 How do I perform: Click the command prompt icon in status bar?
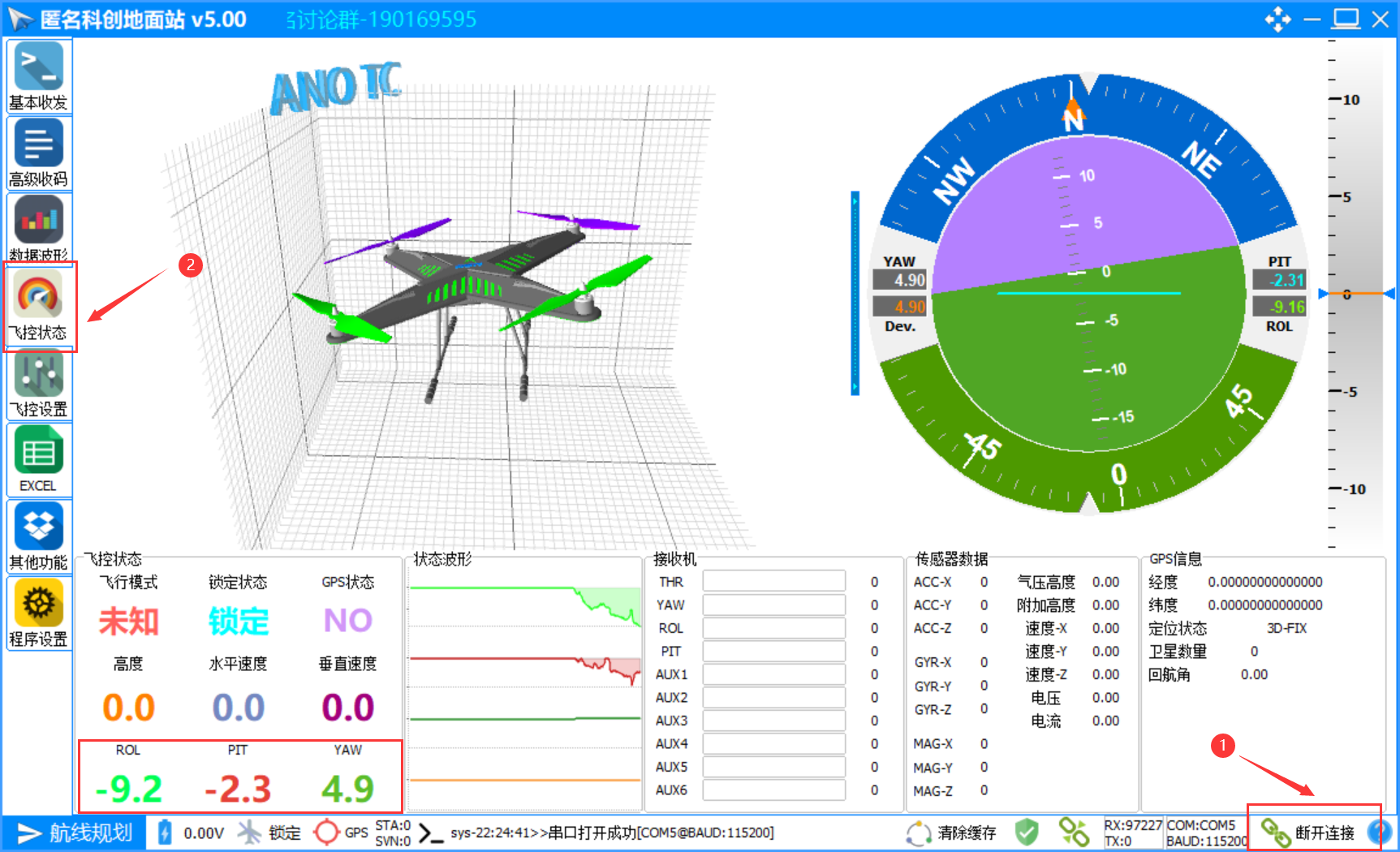point(431,833)
